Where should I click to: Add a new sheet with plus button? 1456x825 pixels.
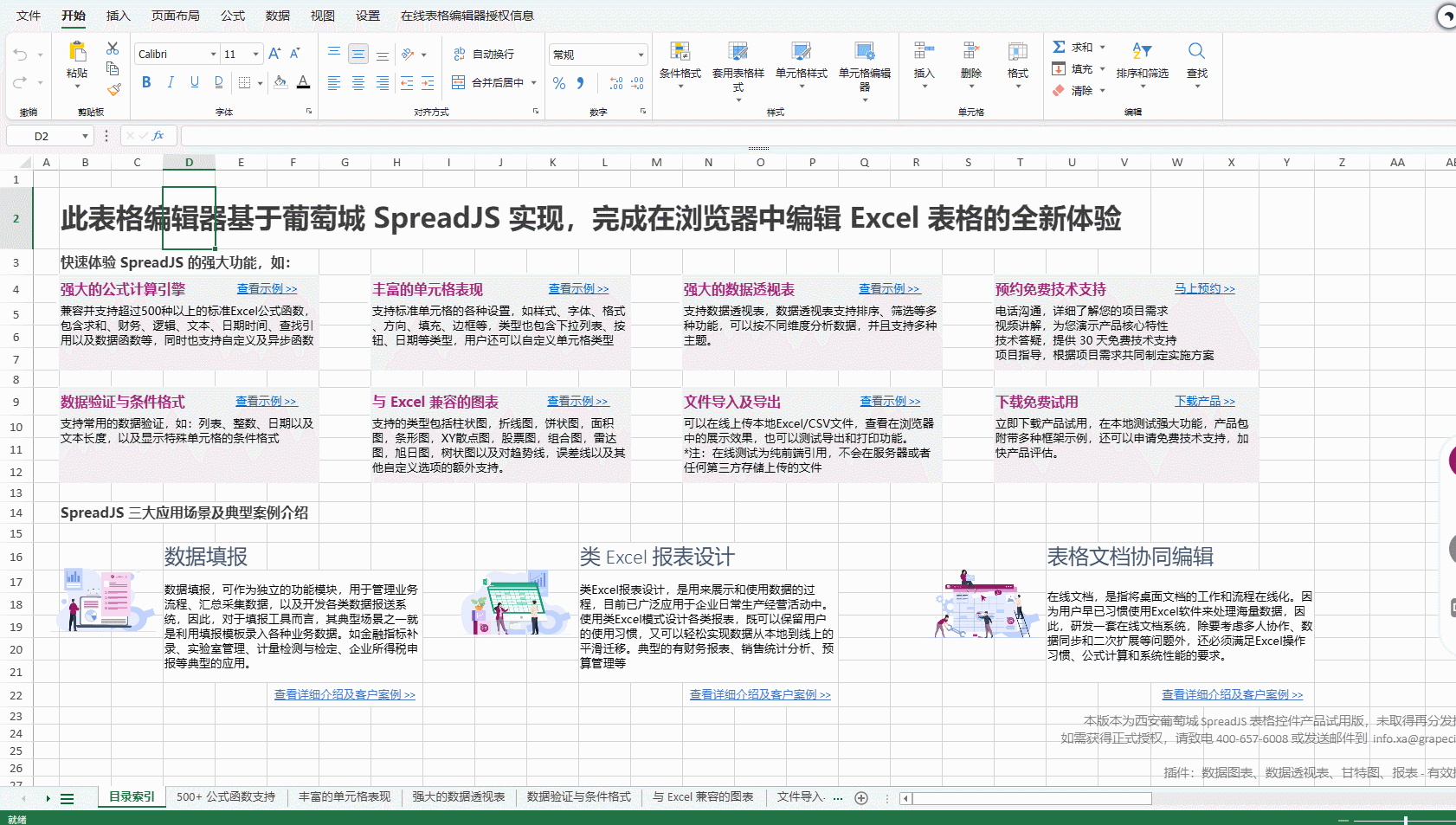pos(861,798)
